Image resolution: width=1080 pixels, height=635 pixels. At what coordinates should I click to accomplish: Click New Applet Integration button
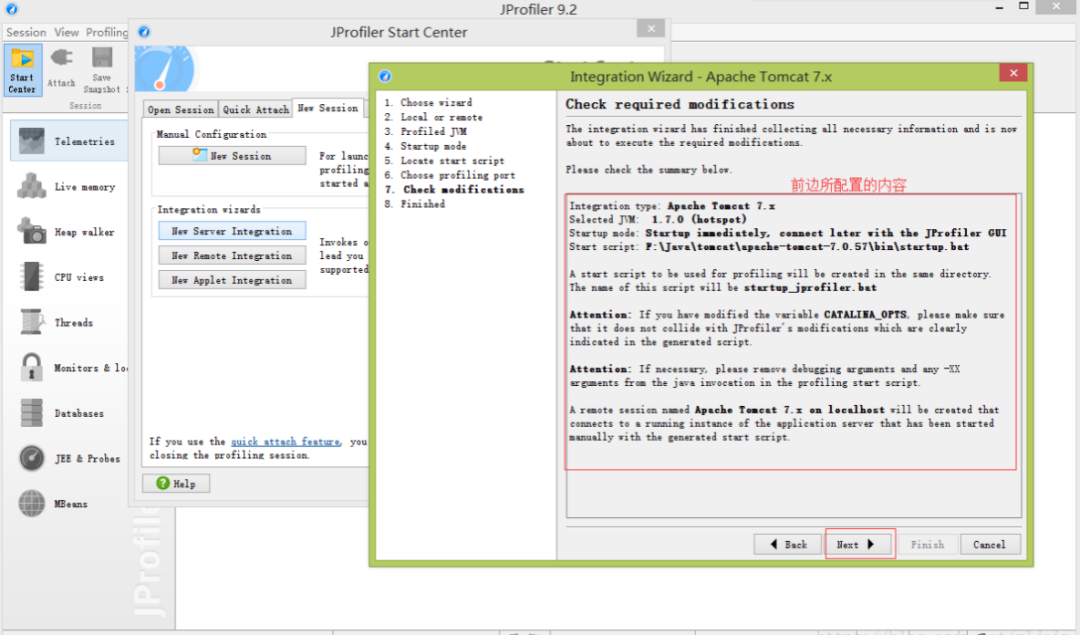click(232, 280)
